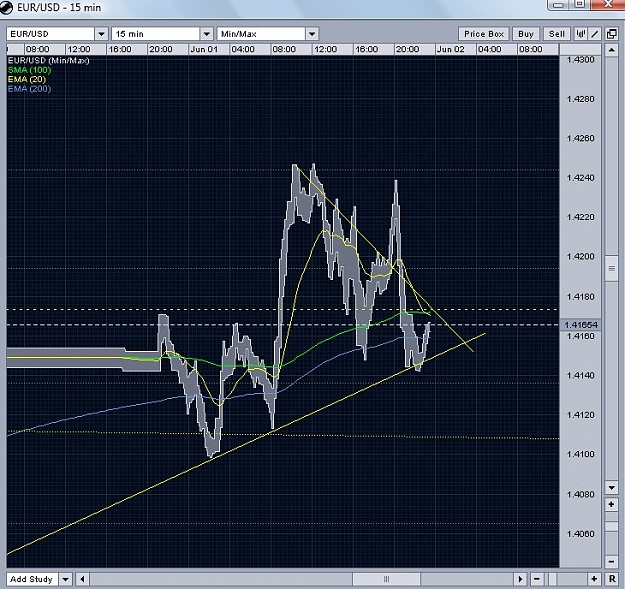Click the 1.4300 price axis label
Viewport: 625px width, 589px height.
click(x=580, y=60)
